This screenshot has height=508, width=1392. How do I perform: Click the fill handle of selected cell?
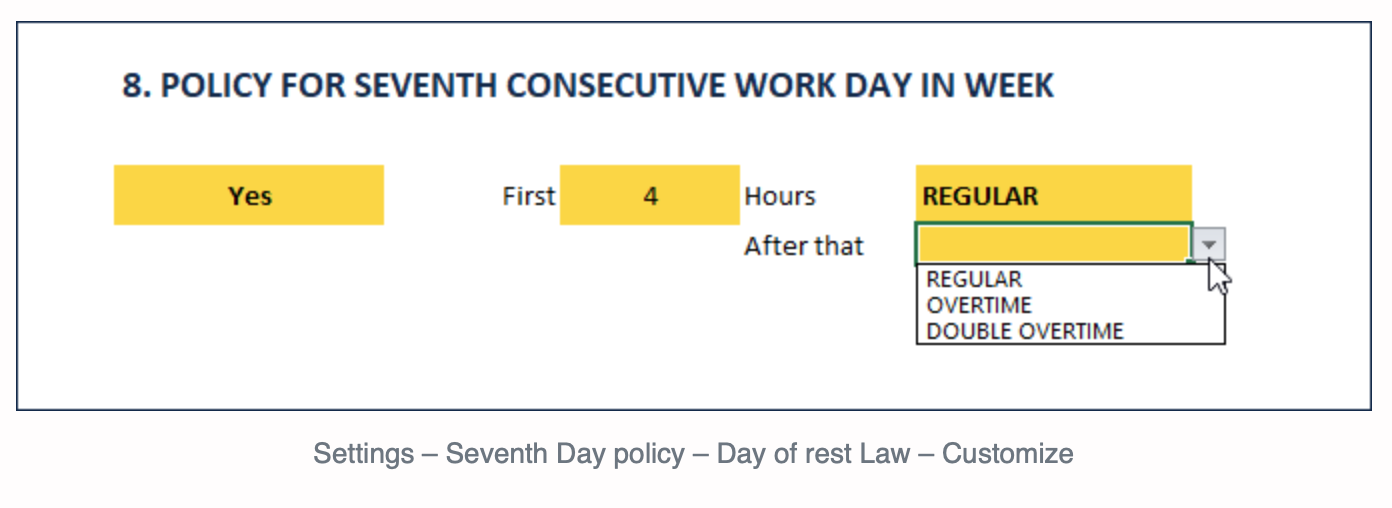click(1191, 262)
